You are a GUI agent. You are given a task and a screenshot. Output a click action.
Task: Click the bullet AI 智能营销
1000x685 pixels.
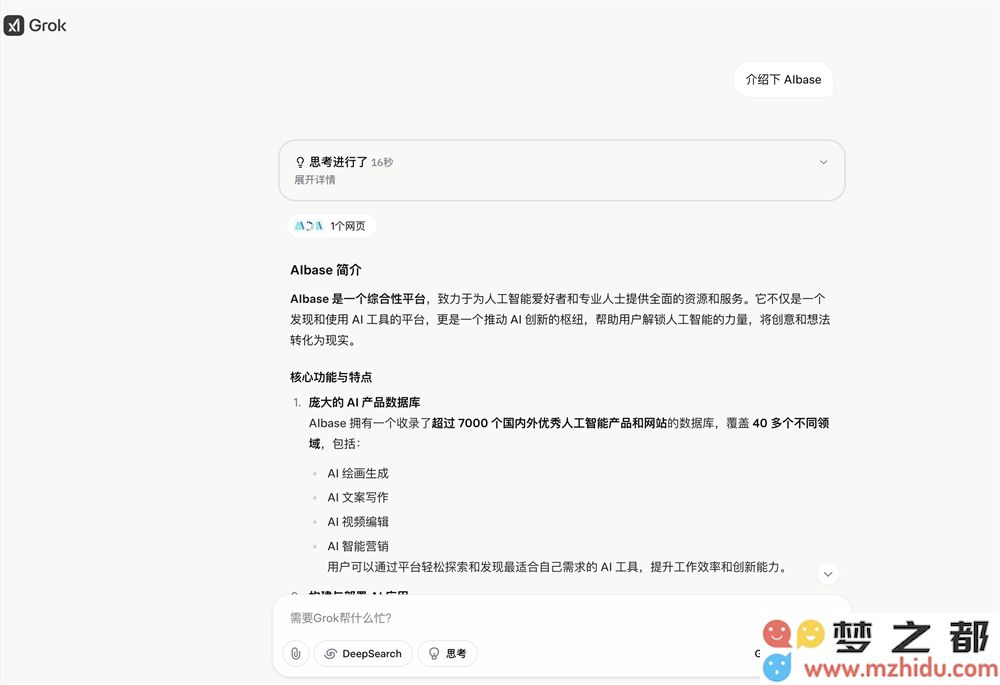(x=358, y=546)
